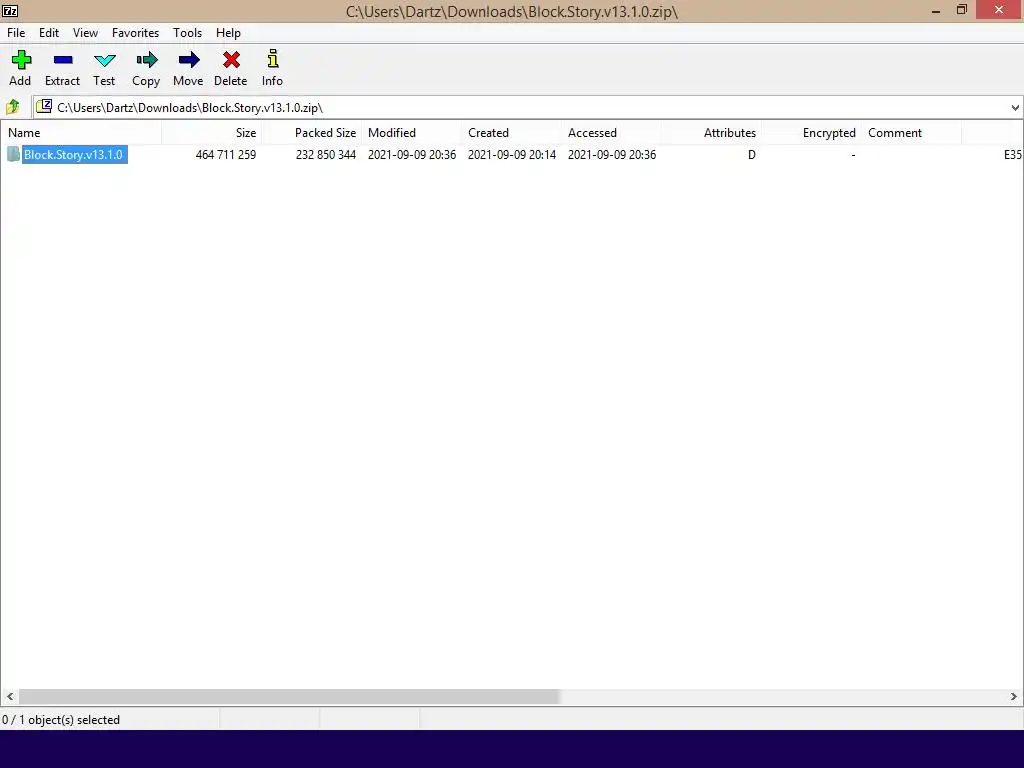Open the Edit menu

49,33
